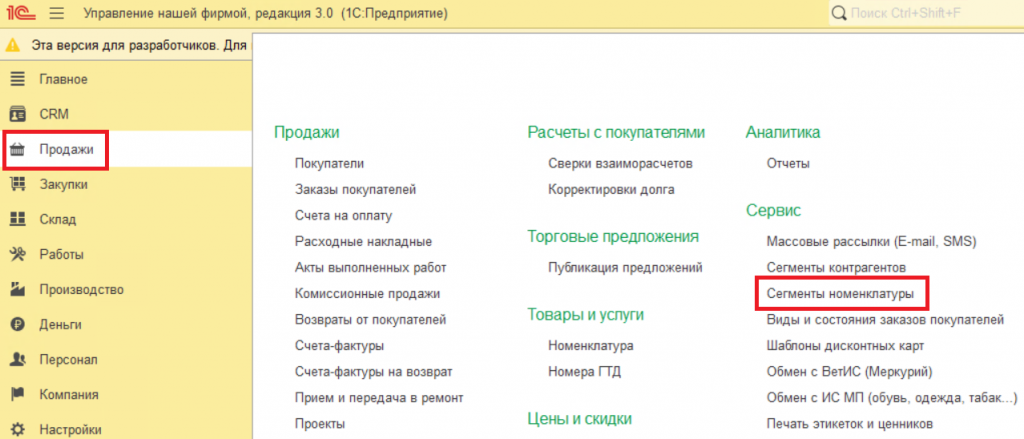This screenshot has height=439, width=1024.
Task: Open the Склад section
Action: (x=57, y=220)
